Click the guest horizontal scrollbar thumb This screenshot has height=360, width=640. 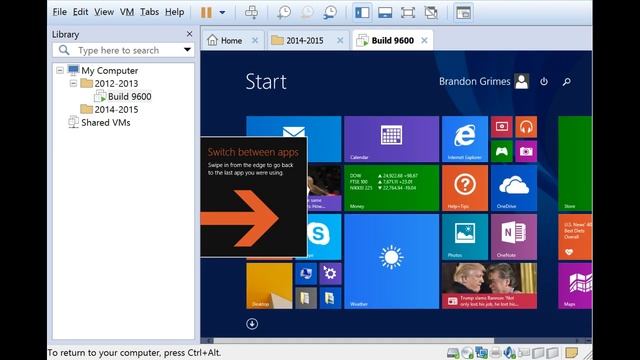coord(353,340)
